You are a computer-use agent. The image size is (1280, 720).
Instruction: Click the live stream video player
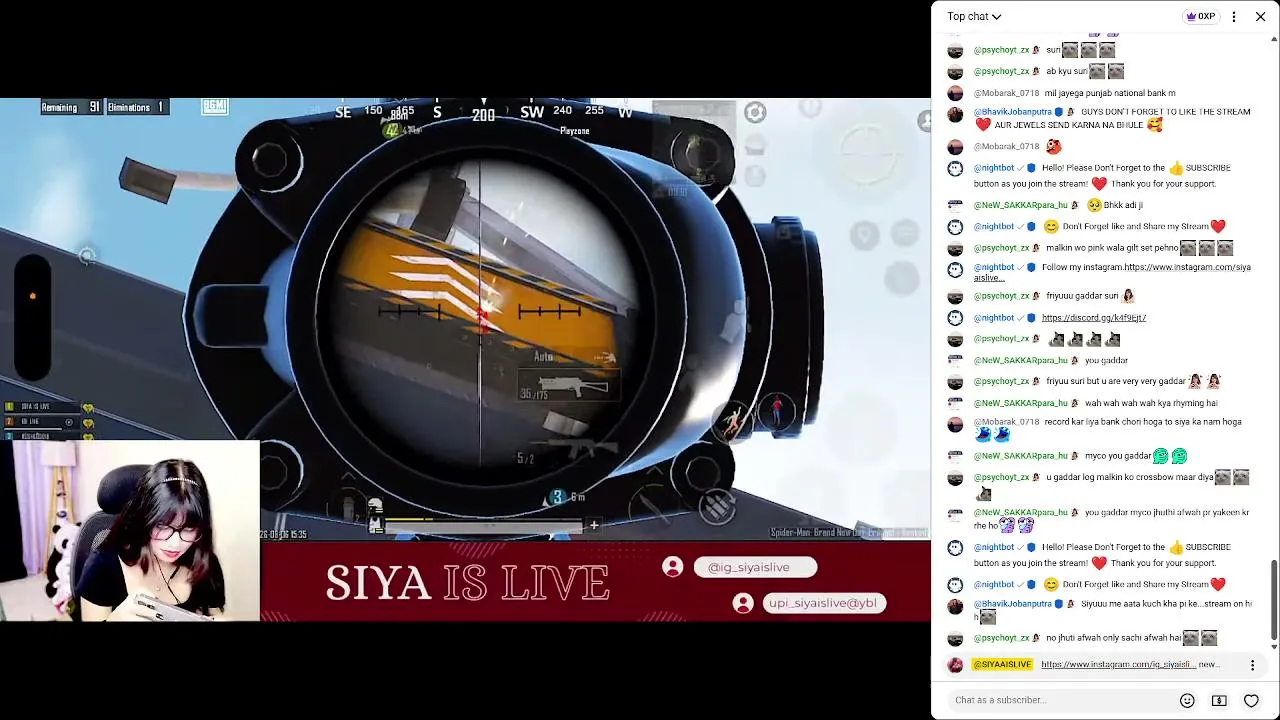click(465, 360)
